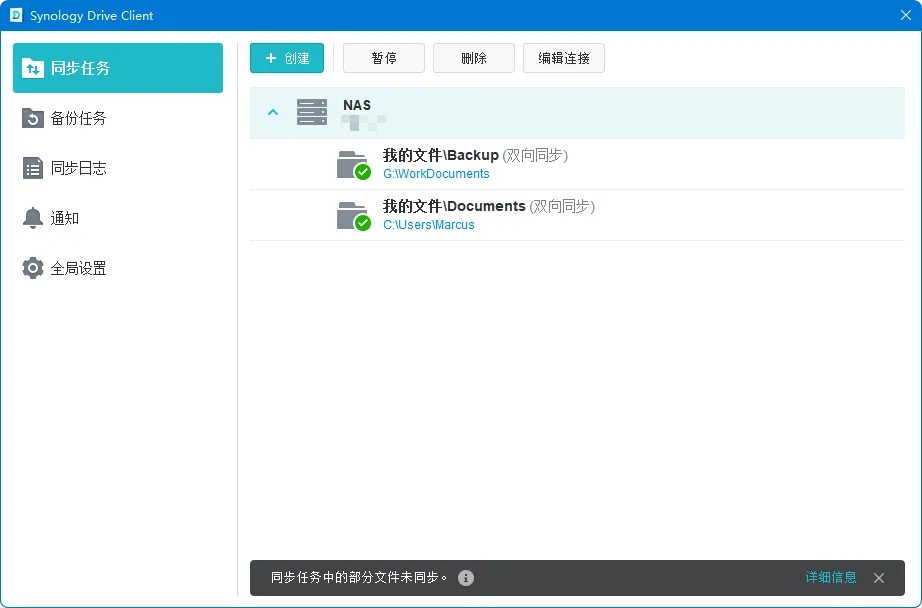922x608 pixels.
Task: Click the sync log list icon
Action: (x=32, y=168)
